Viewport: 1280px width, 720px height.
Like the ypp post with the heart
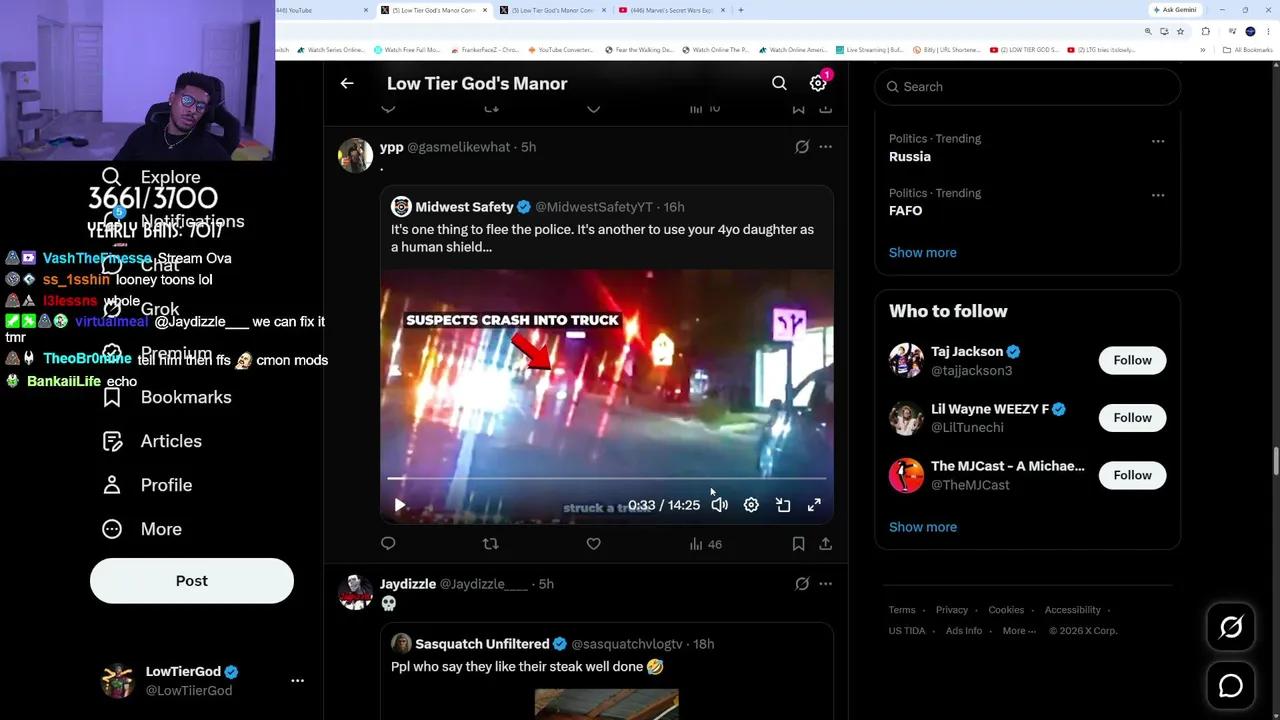[x=593, y=544]
